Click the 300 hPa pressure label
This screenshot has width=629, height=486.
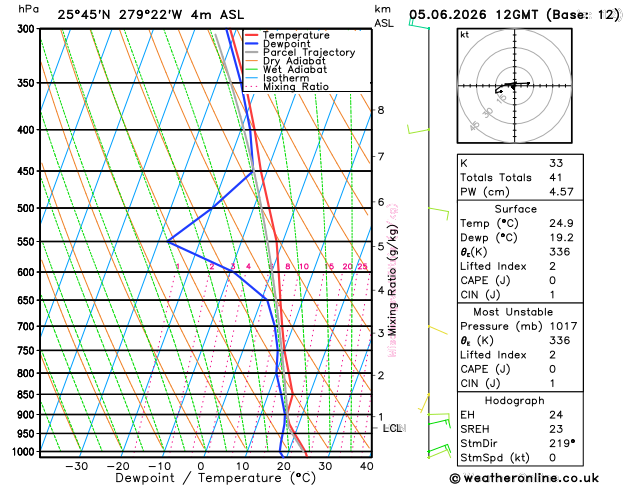(28, 29)
